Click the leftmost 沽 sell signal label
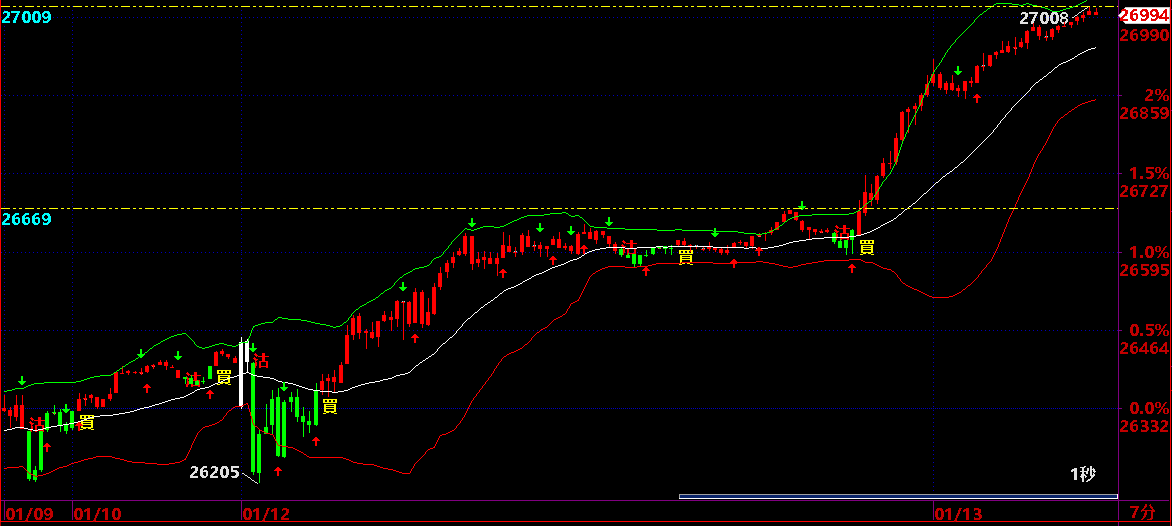This screenshot has height=526, width=1172. click(36, 423)
